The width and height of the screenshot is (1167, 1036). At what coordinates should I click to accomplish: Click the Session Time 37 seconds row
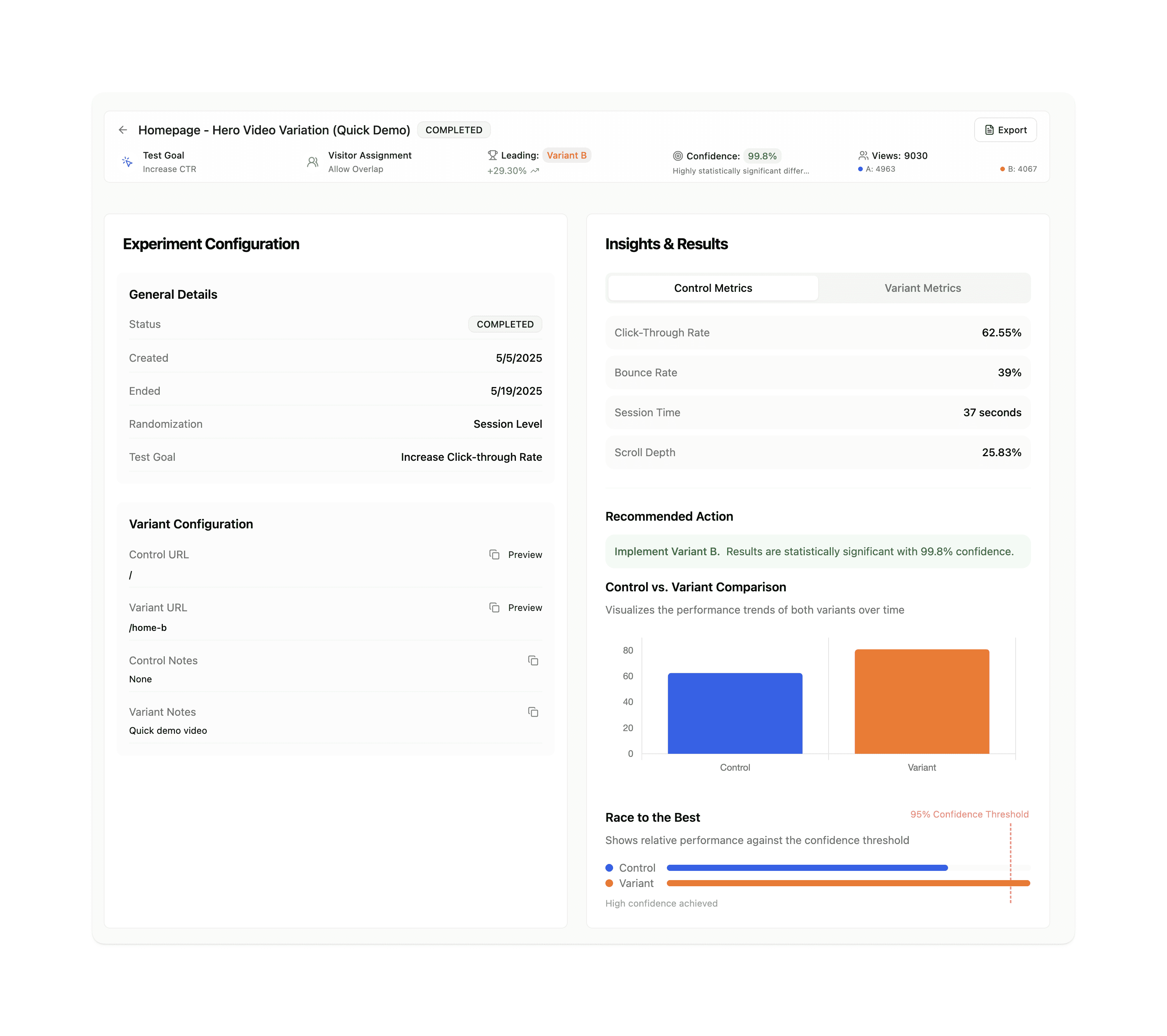coord(817,413)
